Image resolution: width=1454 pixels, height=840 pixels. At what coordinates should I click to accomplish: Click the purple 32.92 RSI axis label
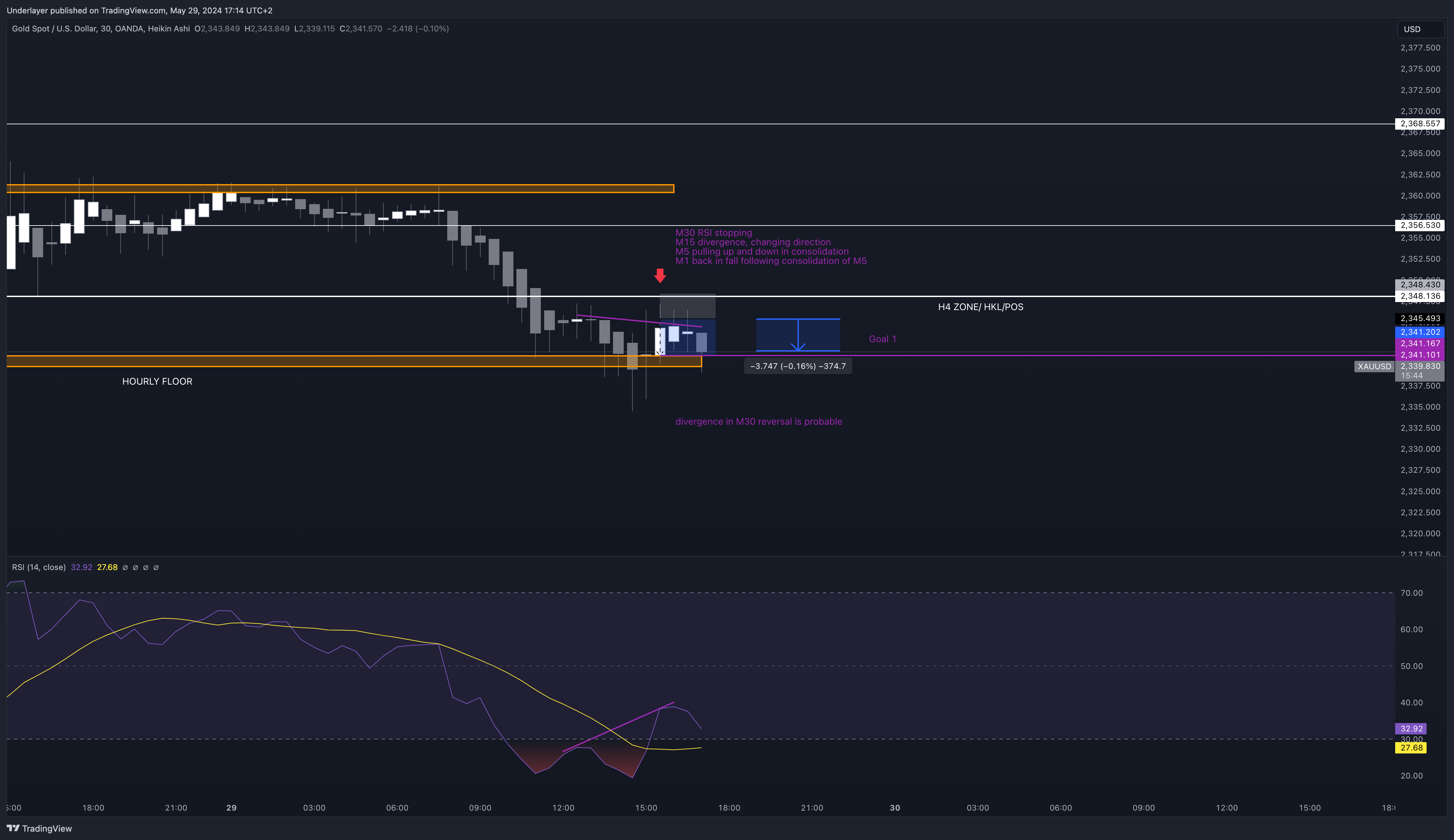[1411, 729]
